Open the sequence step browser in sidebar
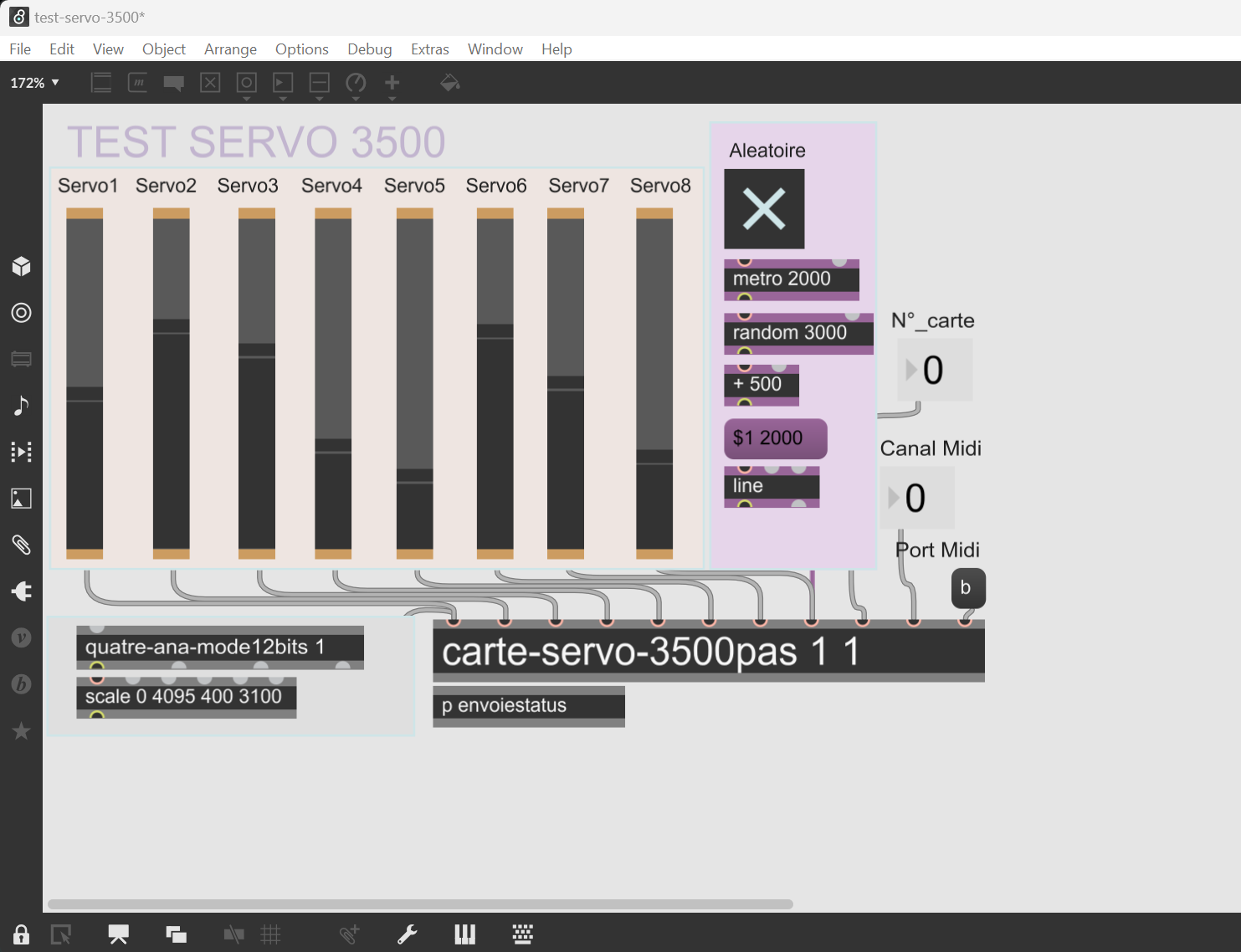This screenshot has height=952, width=1241. [21, 452]
